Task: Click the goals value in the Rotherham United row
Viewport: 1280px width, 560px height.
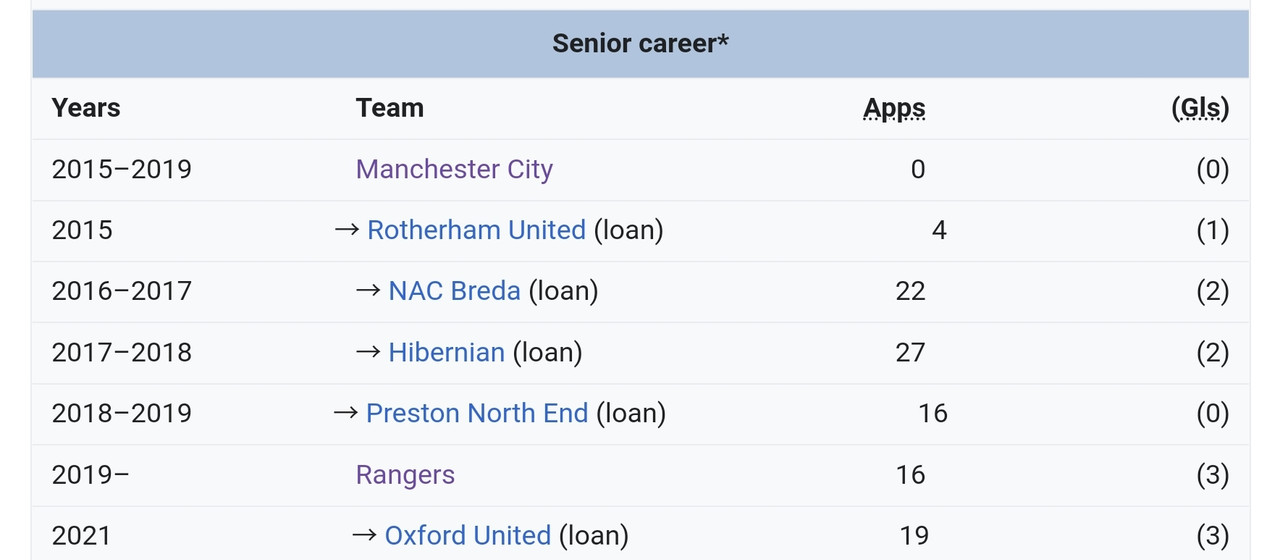Action: (1212, 230)
